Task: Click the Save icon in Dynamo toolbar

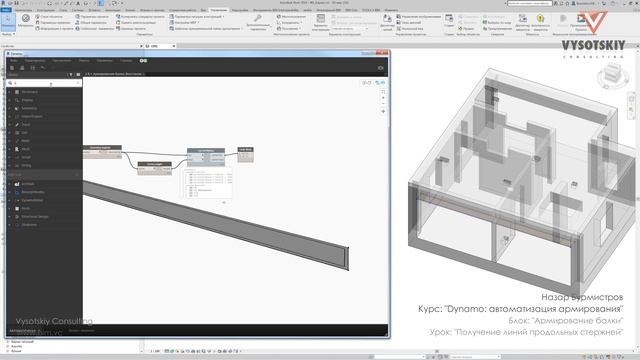Action: [x=33, y=68]
